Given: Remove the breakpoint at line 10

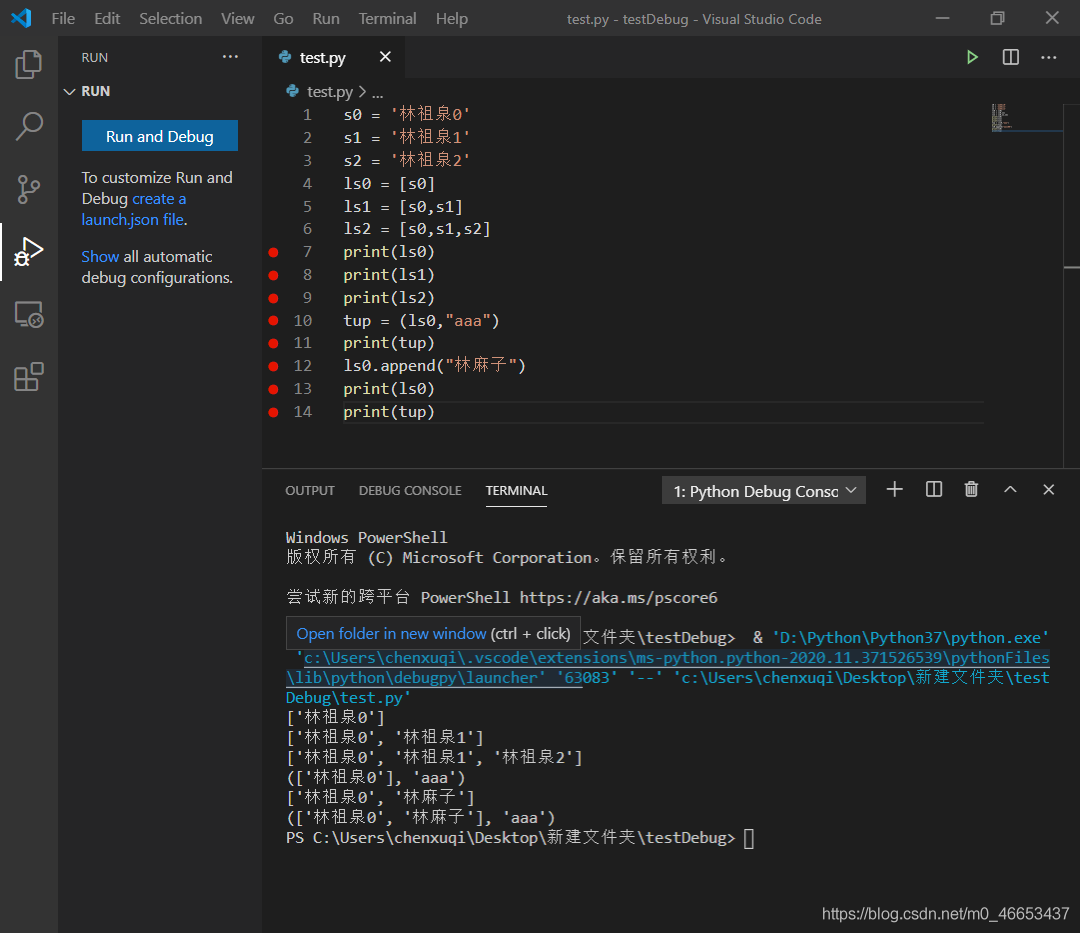Looking at the screenshot, I should point(274,321).
